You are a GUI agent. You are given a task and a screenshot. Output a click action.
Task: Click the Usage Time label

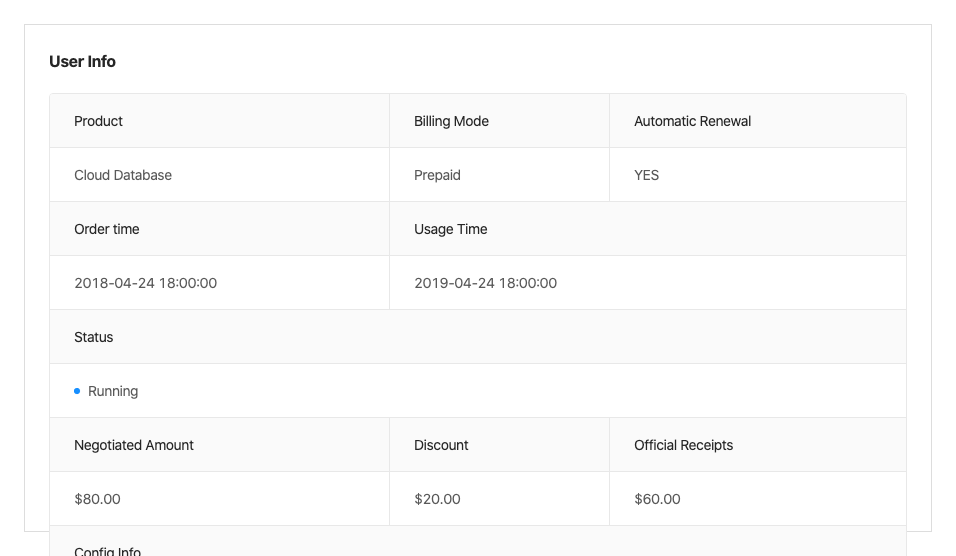[450, 229]
